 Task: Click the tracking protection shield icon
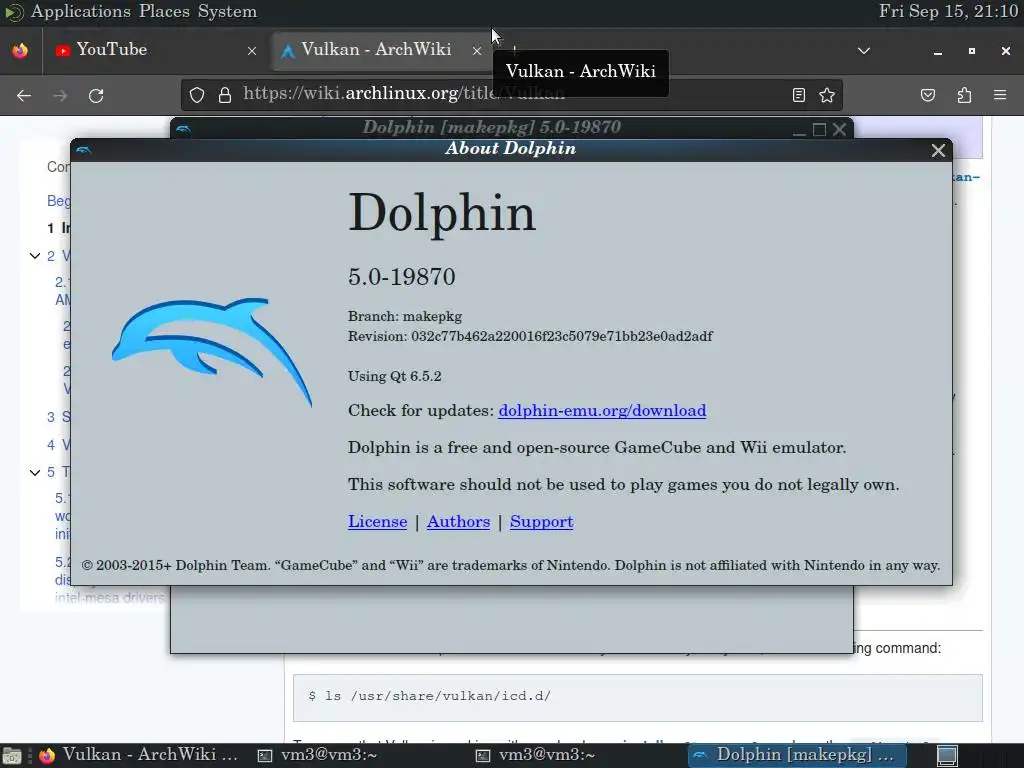coord(197,95)
